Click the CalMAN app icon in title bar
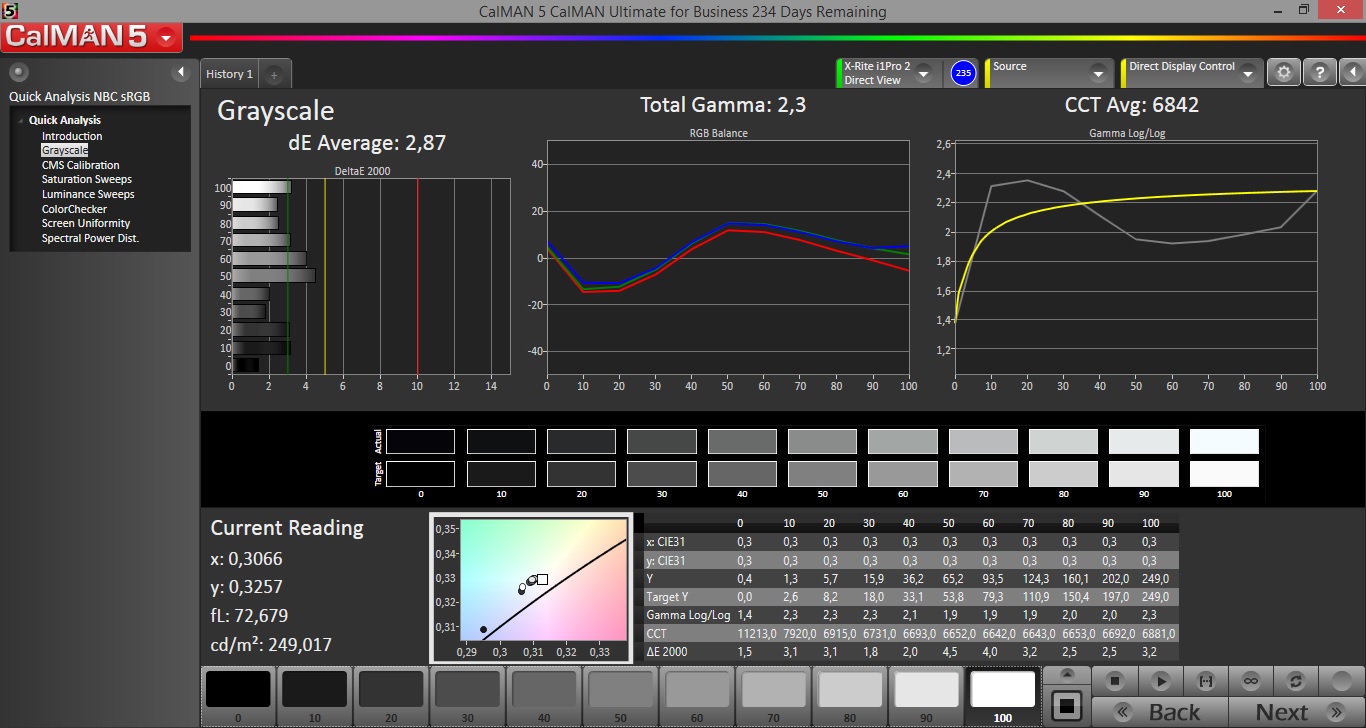This screenshot has width=1366, height=728. [x=10, y=10]
